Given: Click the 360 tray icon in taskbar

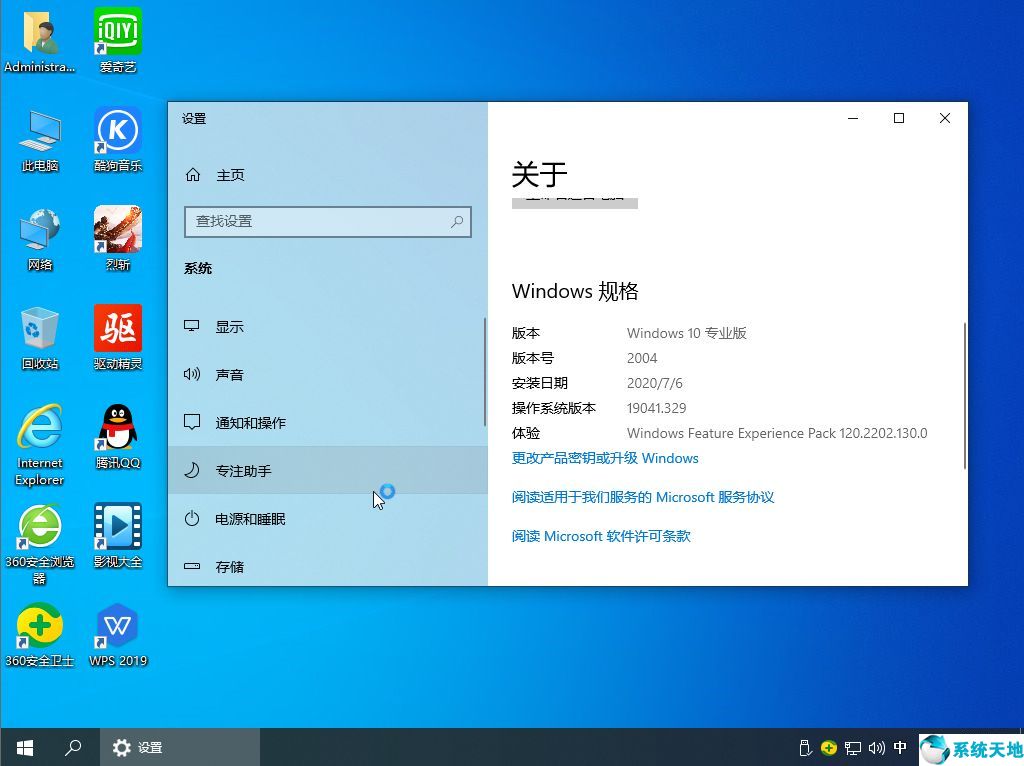Looking at the screenshot, I should 829,748.
